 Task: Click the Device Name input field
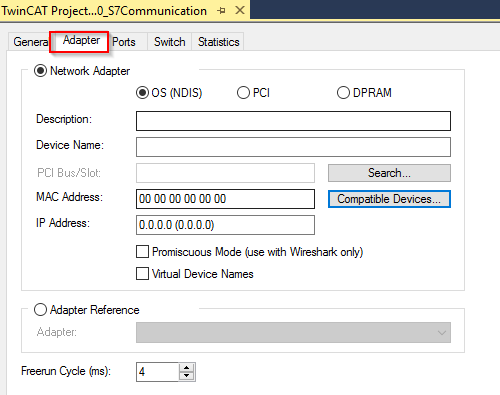[x=293, y=147]
